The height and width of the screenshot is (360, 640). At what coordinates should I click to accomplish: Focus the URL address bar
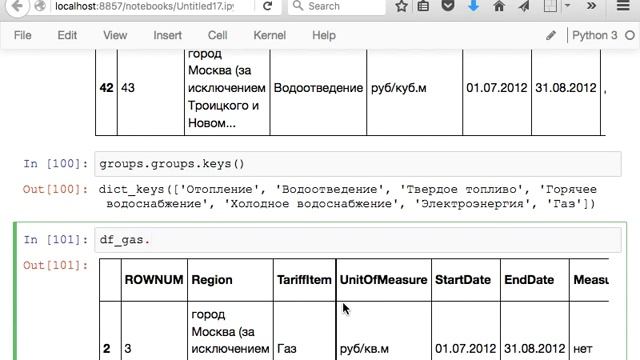coord(144,6)
